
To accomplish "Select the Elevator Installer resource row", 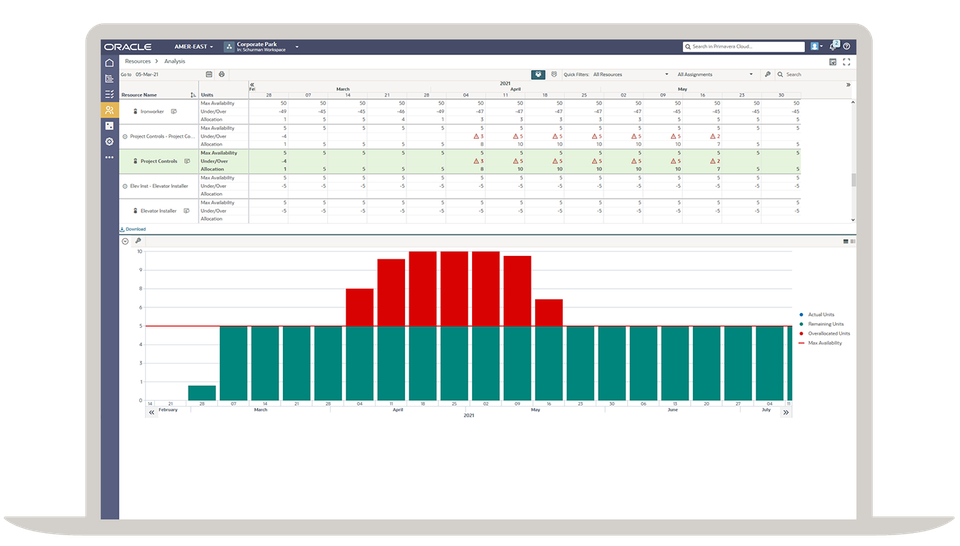I will 460,211.
